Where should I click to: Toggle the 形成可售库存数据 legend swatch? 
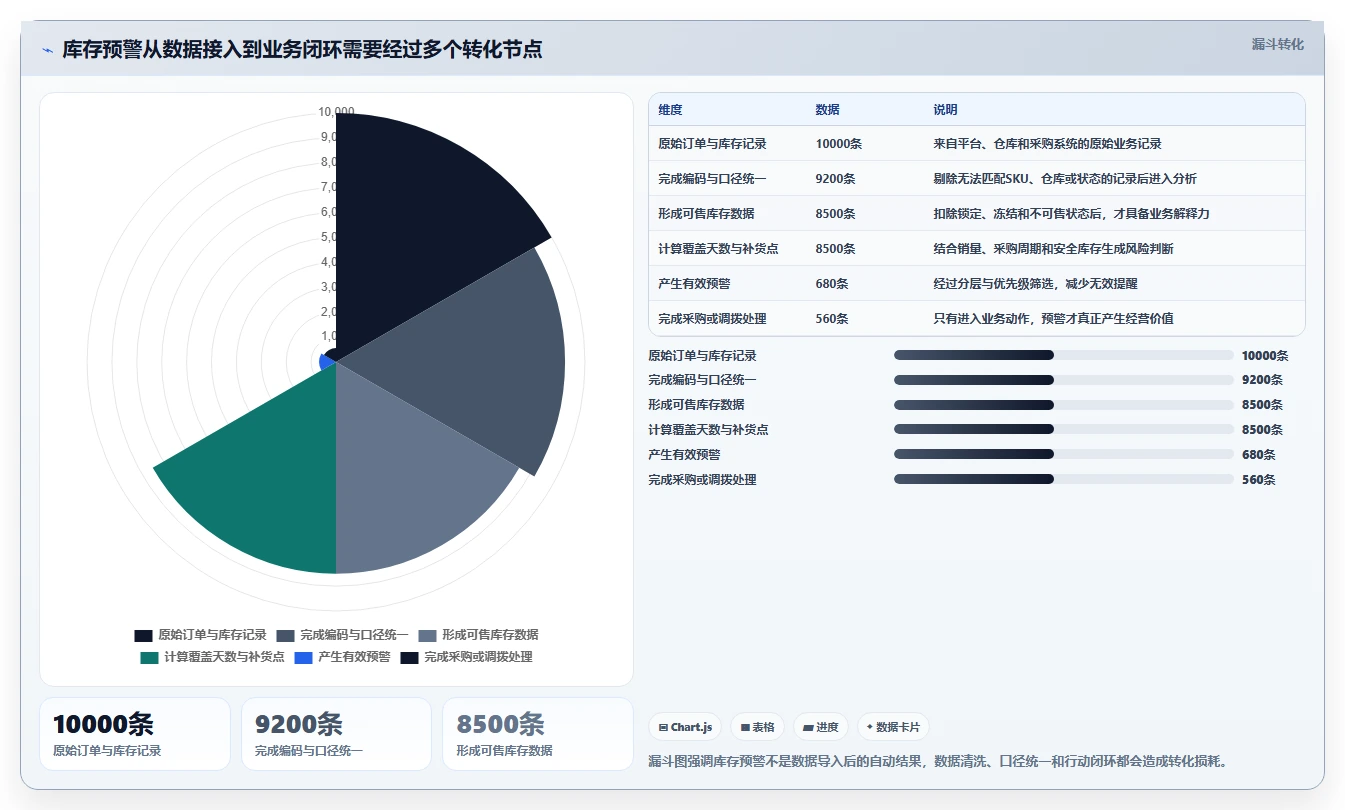pos(427,635)
